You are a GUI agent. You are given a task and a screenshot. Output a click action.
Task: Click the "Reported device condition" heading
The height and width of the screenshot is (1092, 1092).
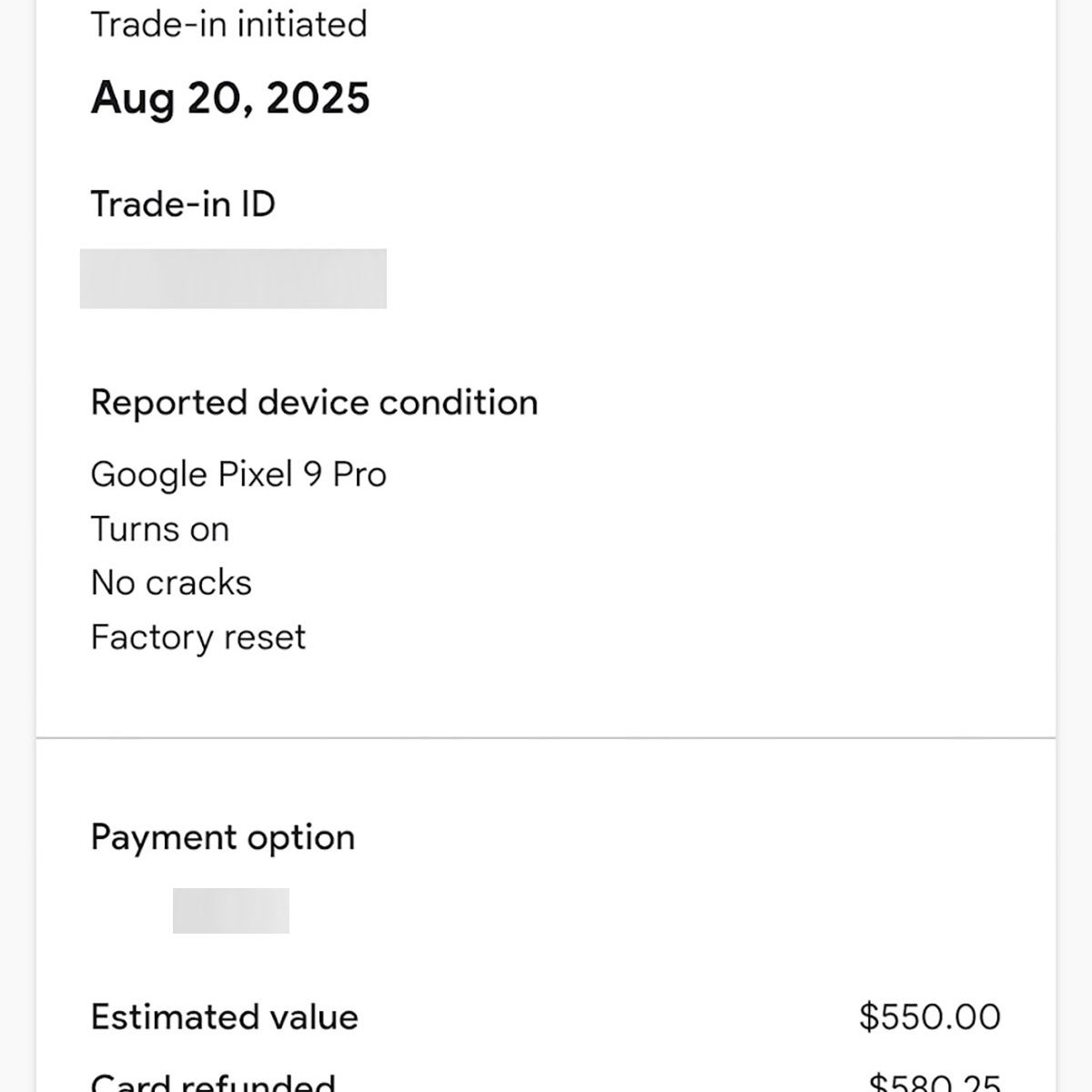click(314, 402)
